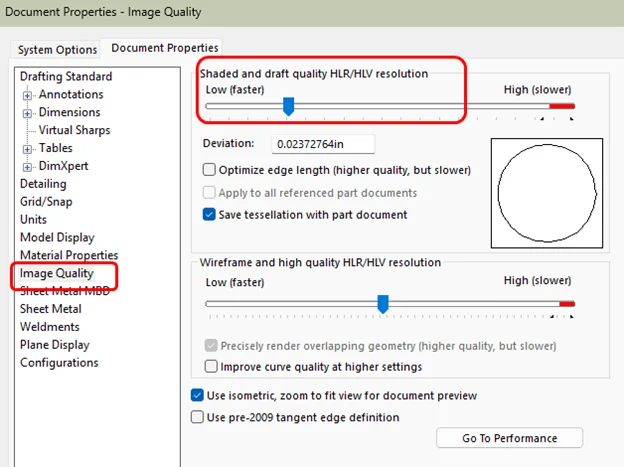Enable Optimize edge length checkbox
Image resolution: width=624 pixels, height=467 pixels.
click(x=209, y=170)
